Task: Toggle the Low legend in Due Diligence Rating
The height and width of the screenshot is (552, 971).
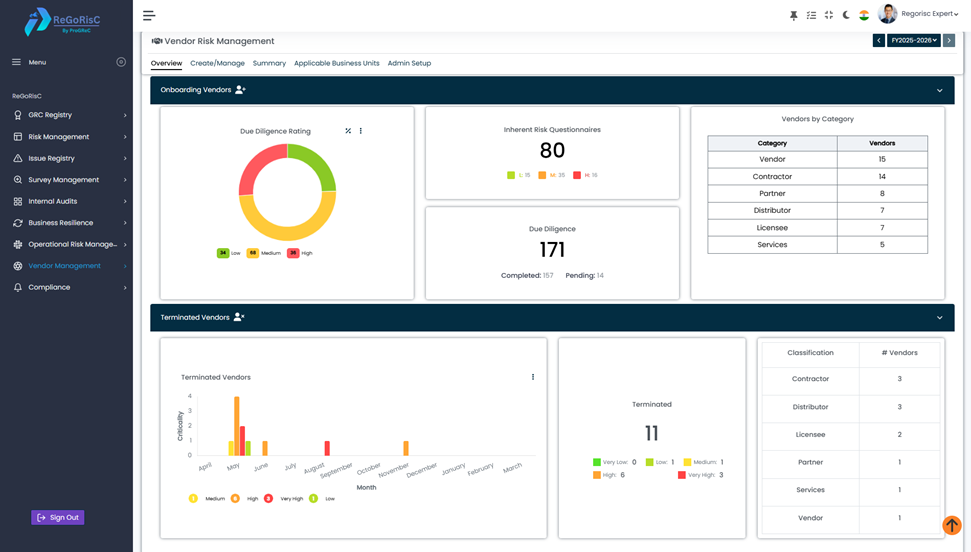Action: point(229,253)
